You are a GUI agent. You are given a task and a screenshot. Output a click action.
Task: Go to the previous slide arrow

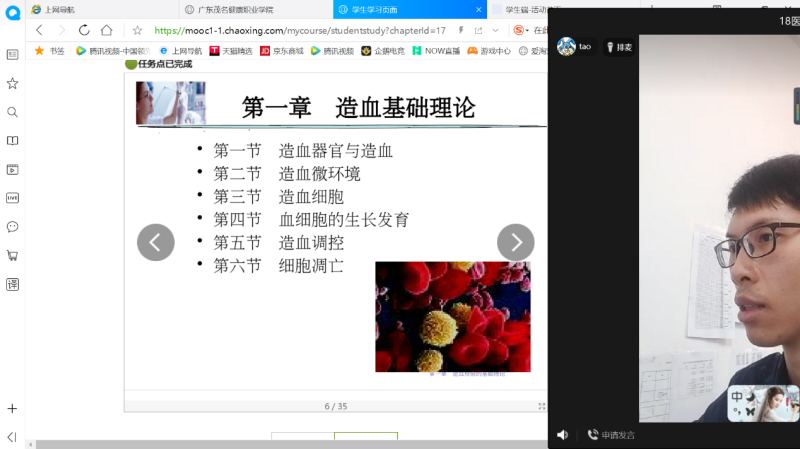click(155, 242)
